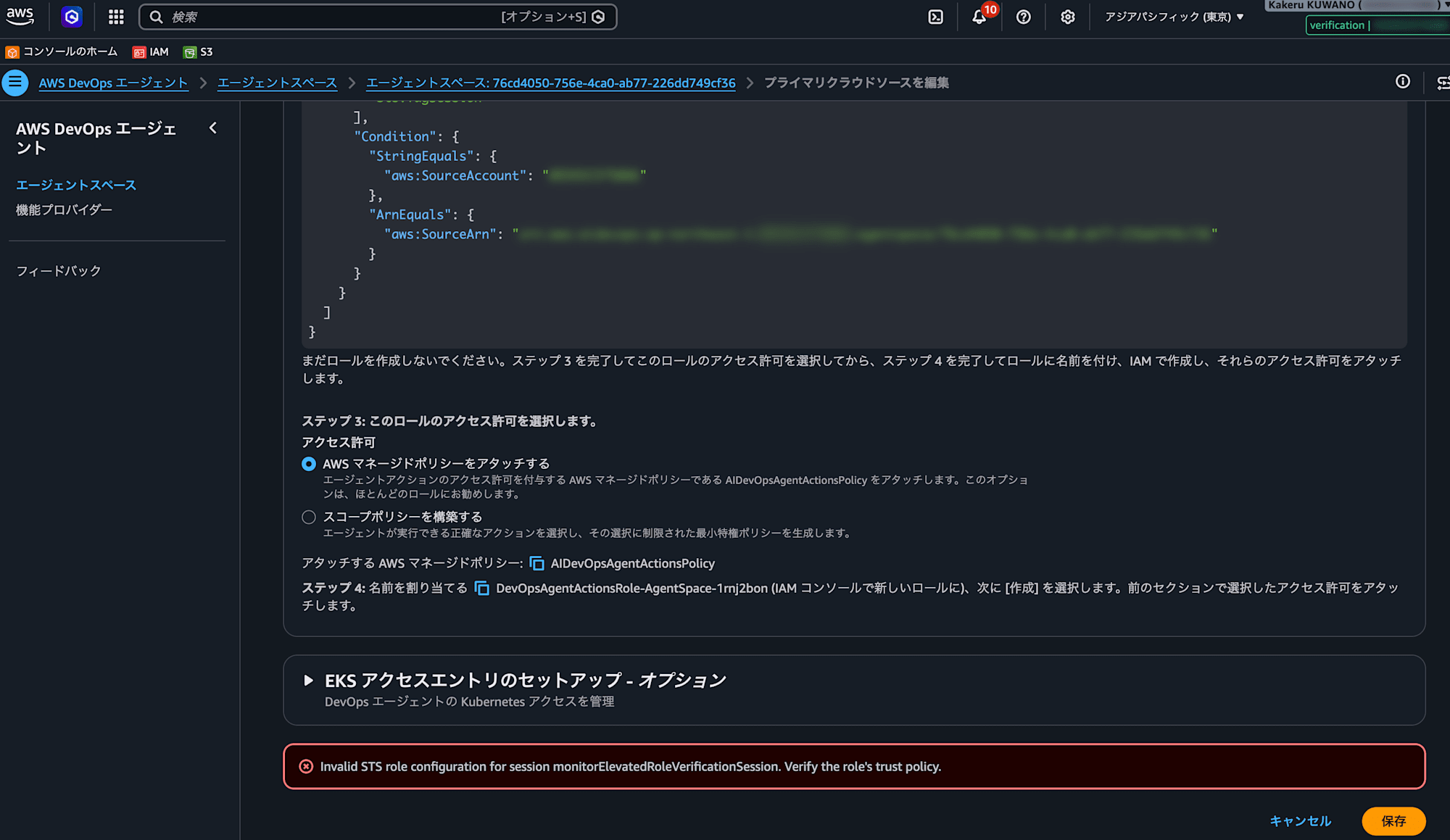
Task: Open the AWS home logo
Action: (x=20, y=16)
